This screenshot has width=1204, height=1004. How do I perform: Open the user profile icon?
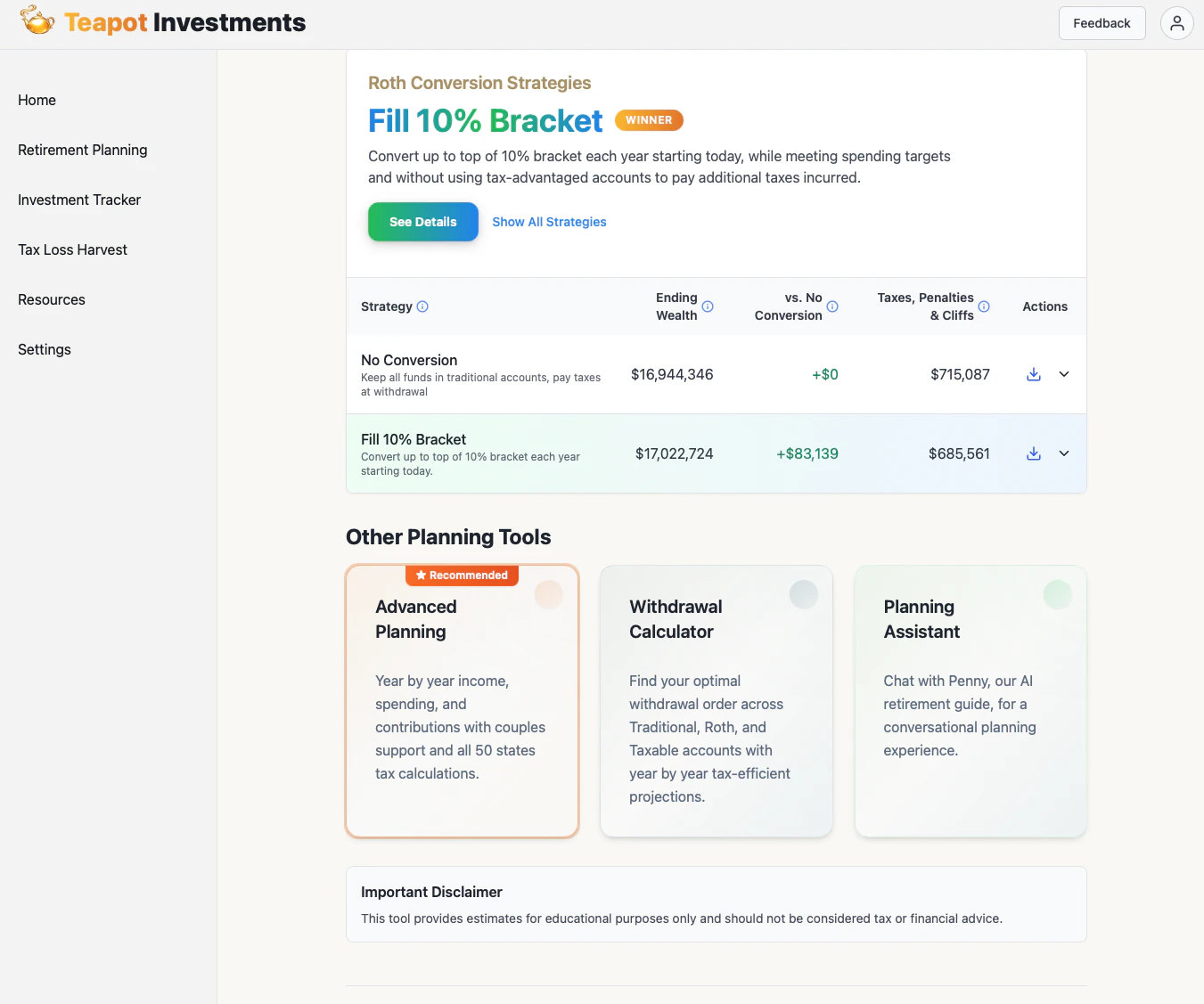pyautogui.click(x=1176, y=23)
